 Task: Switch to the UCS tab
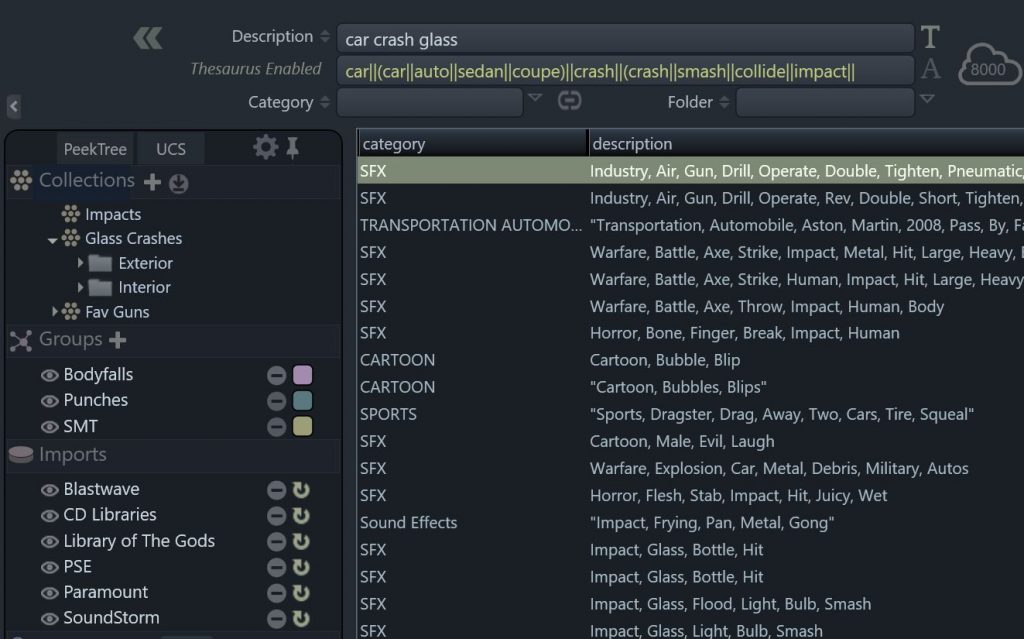[x=170, y=148]
